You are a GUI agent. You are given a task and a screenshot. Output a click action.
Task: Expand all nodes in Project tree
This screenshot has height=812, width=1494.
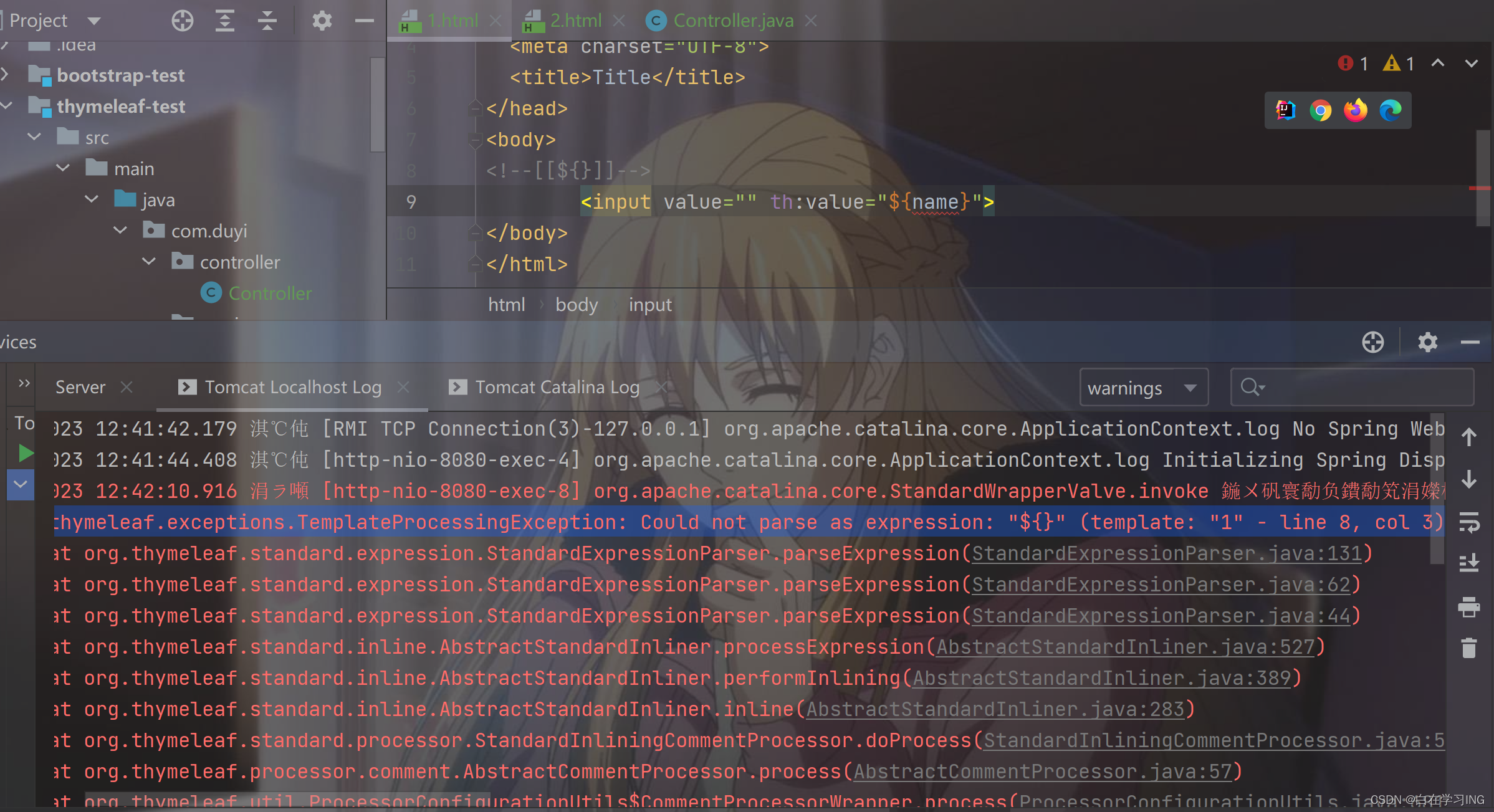pos(224,21)
